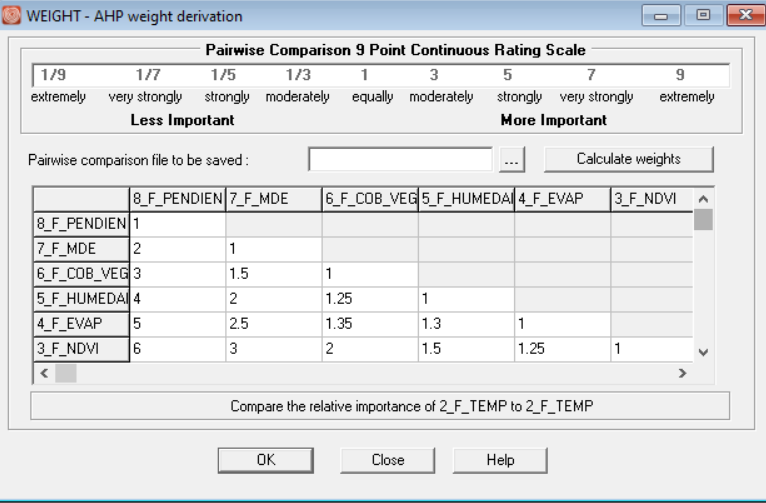
Task: Click vertical scrollbar down arrow
Action: pyautogui.click(x=703, y=352)
